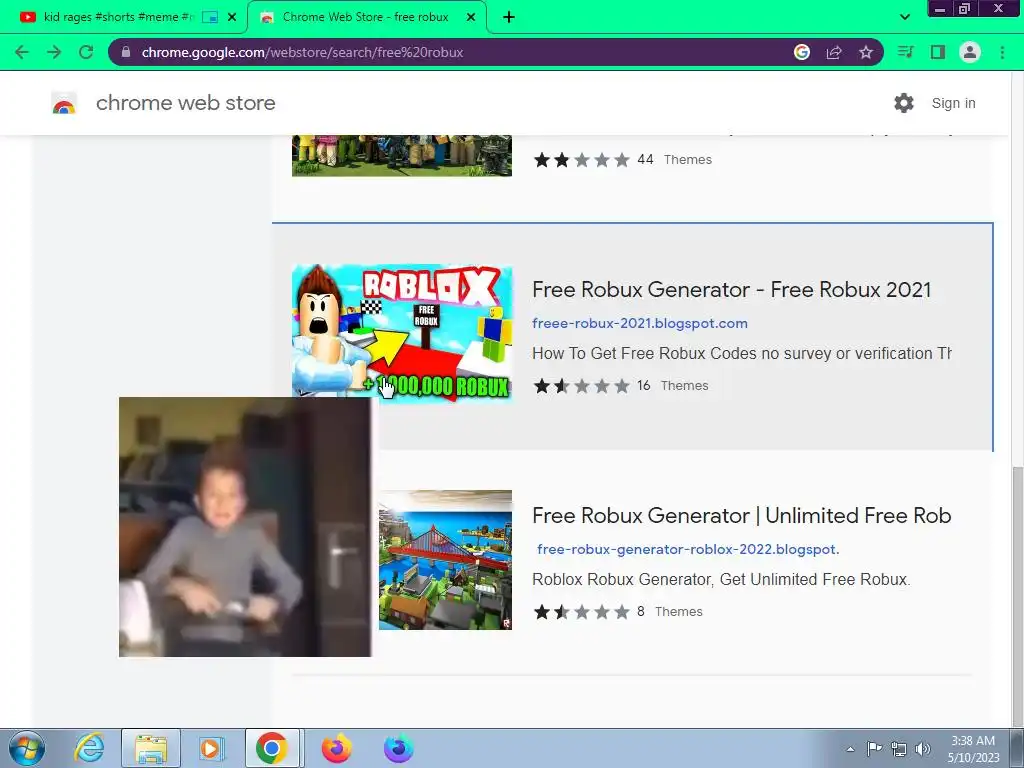The width and height of the screenshot is (1024, 768).
Task: Open a new browser tab
Action: click(x=509, y=17)
